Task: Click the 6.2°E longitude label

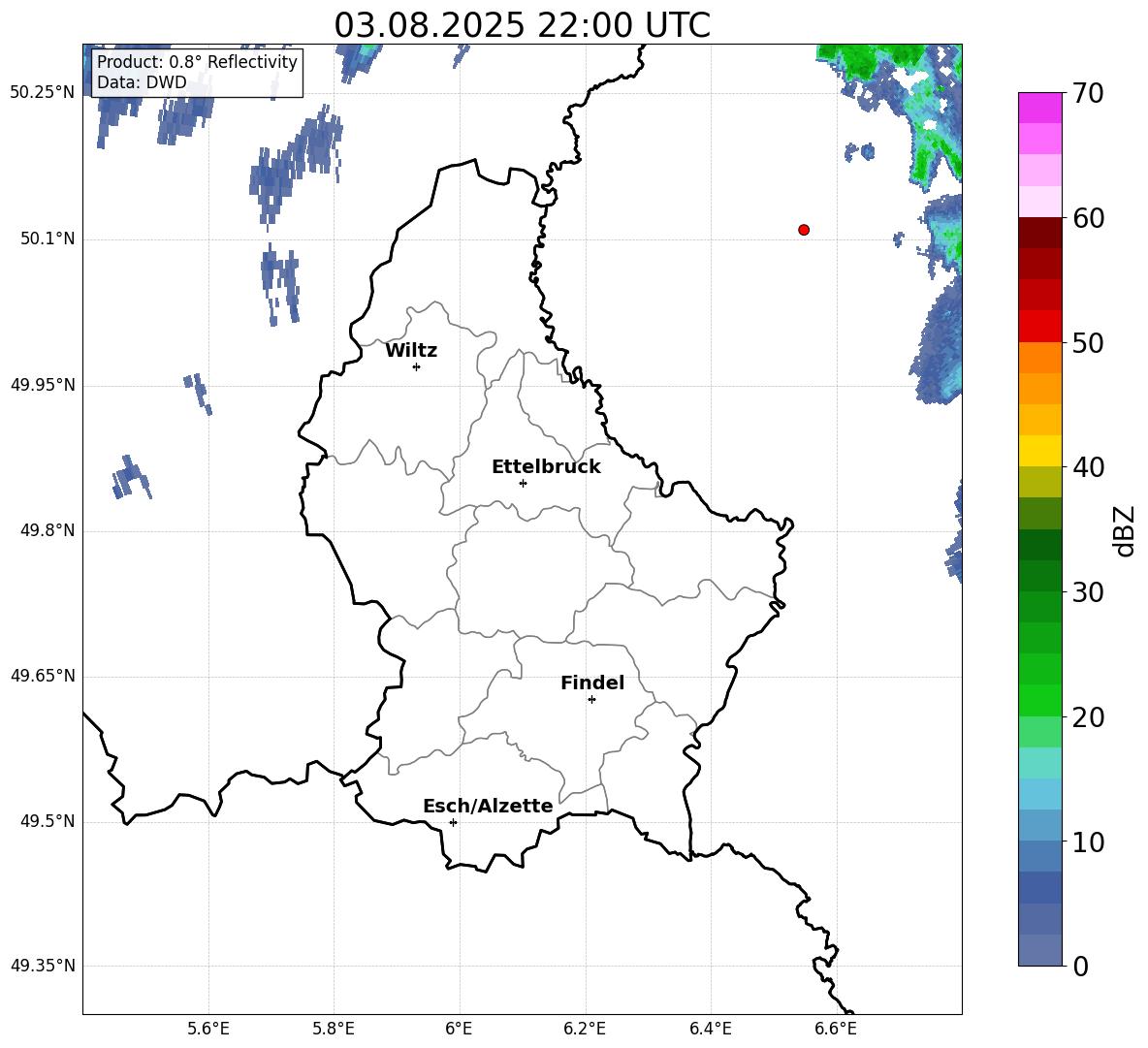Action: pyautogui.click(x=585, y=1029)
